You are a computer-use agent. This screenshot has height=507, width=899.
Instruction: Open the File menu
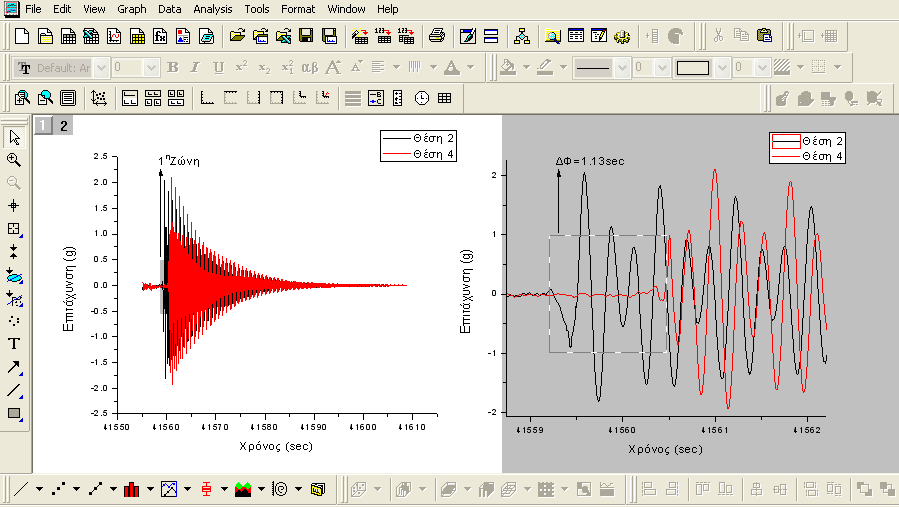pos(33,9)
